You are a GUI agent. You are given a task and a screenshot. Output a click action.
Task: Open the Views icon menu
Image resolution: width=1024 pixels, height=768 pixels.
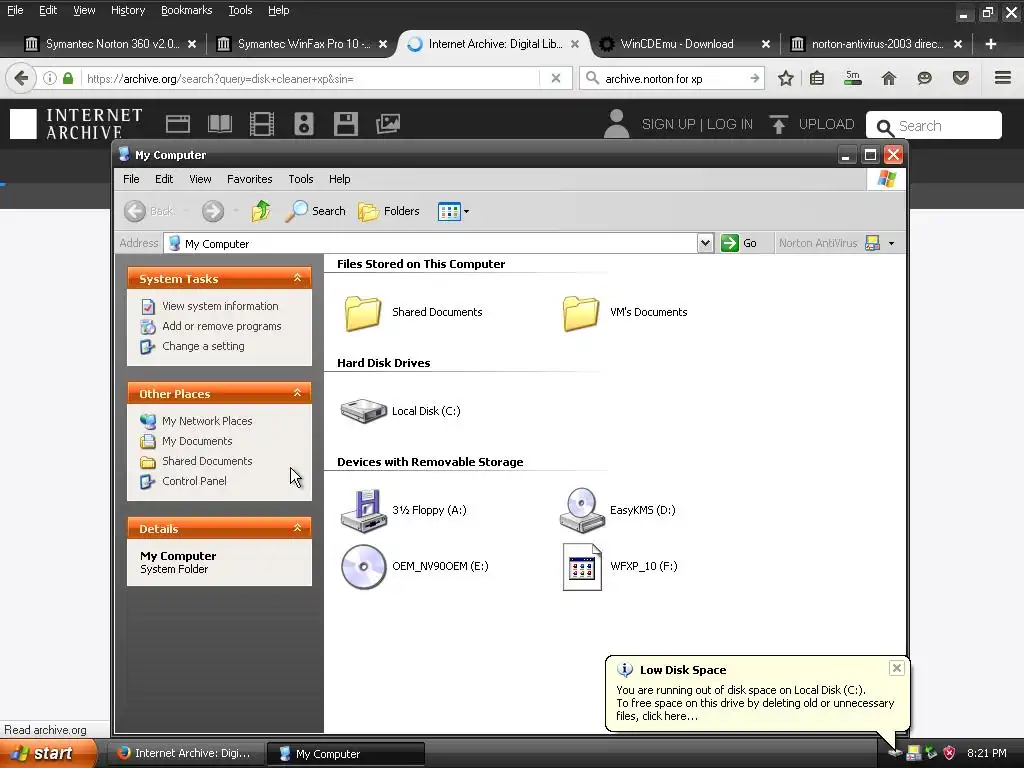(453, 211)
